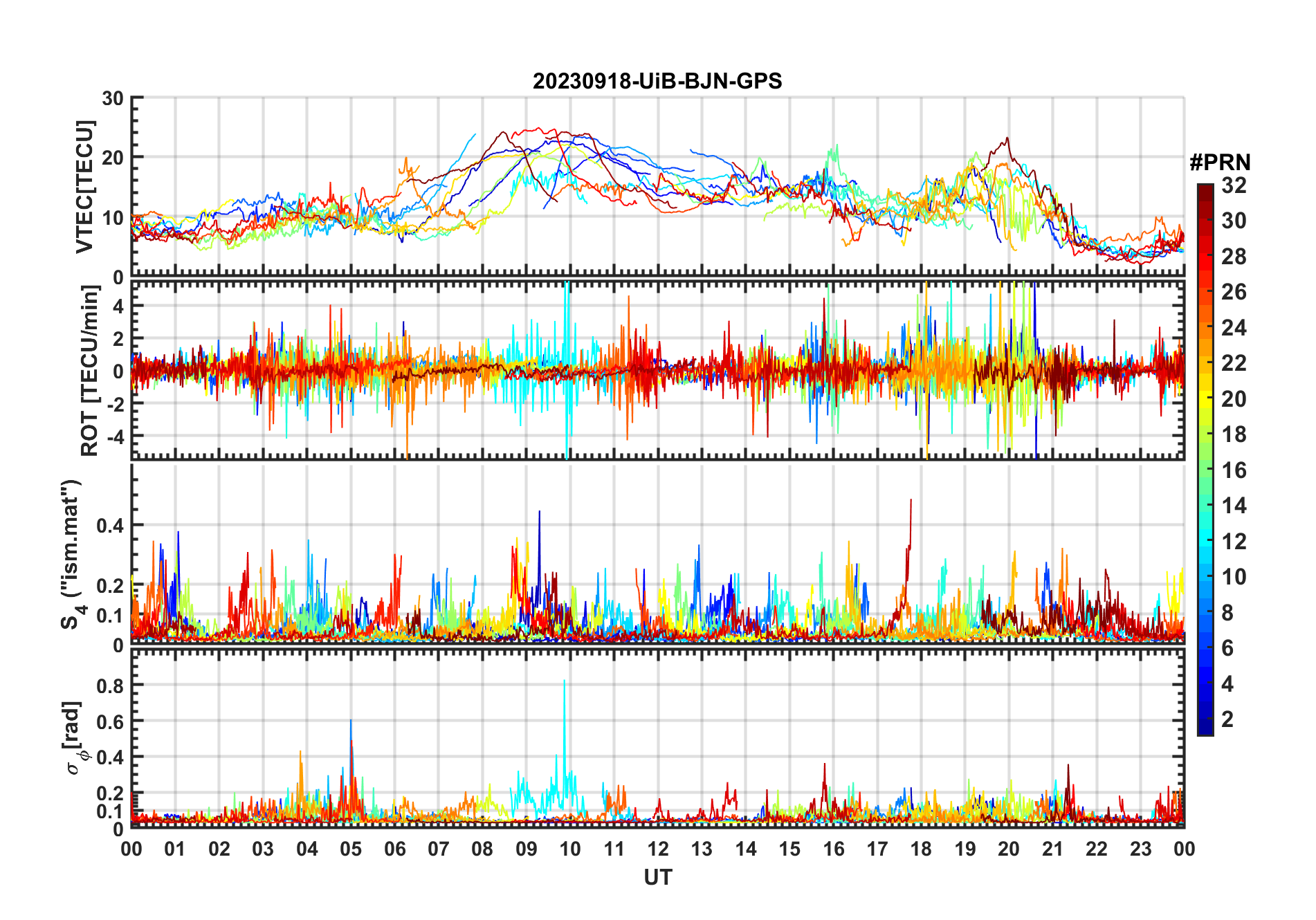
Task: Click the 0.8 tick label on sigma-phi axis
Action: click(x=110, y=686)
